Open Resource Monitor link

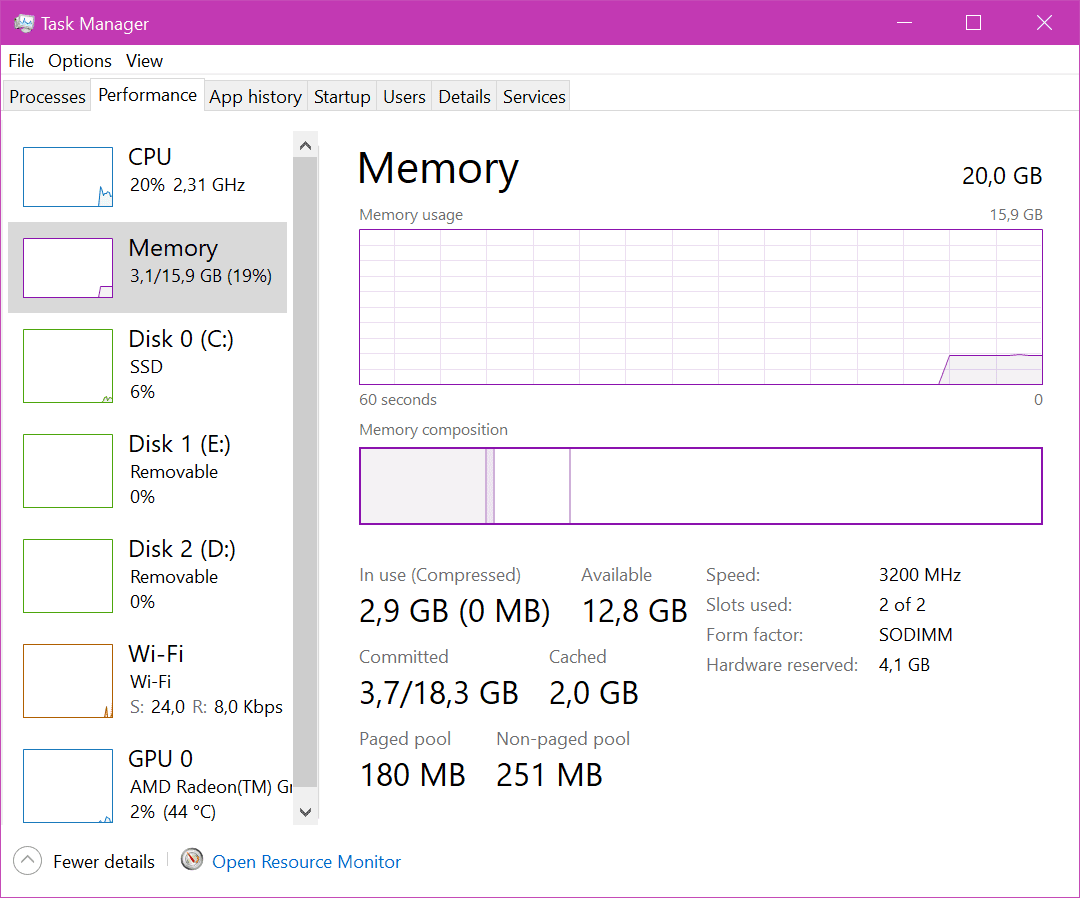pyautogui.click(x=306, y=862)
